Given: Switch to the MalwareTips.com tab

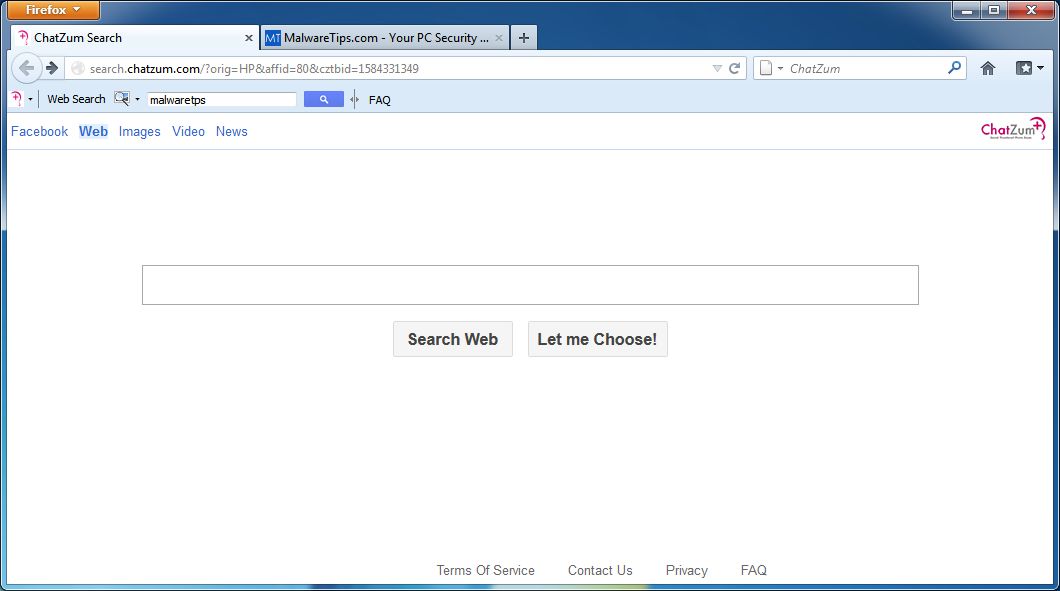Looking at the screenshot, I should [x=385, y=38].
